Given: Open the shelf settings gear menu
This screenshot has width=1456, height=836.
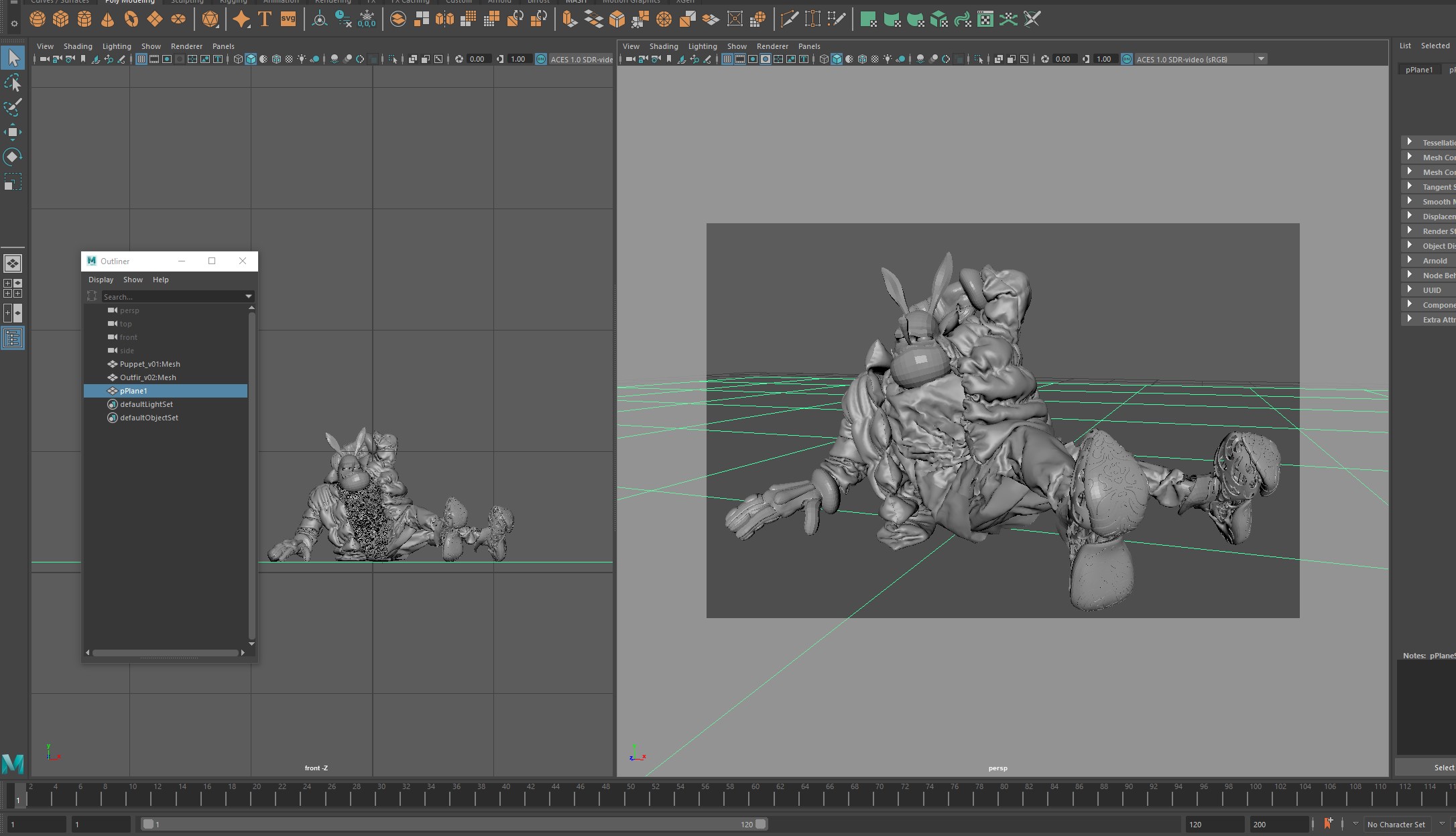Looking at the screenshot, I should (14, 23).
